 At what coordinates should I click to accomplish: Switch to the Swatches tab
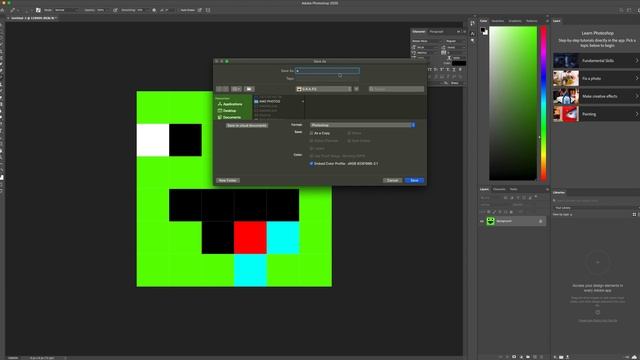[498, 21]
